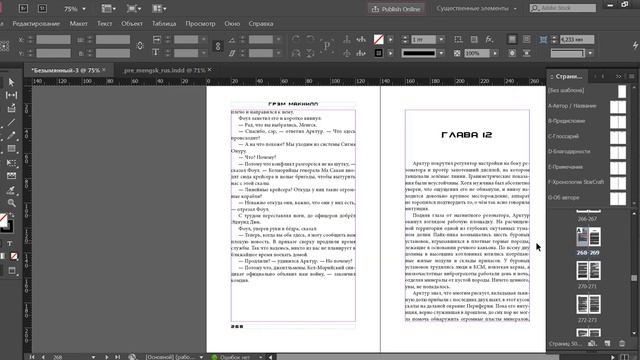Open the stroke weight 1 пт dropdown
Image resolution: width=640 pixels, height=360 pixels.
click(x=441, y=40)
